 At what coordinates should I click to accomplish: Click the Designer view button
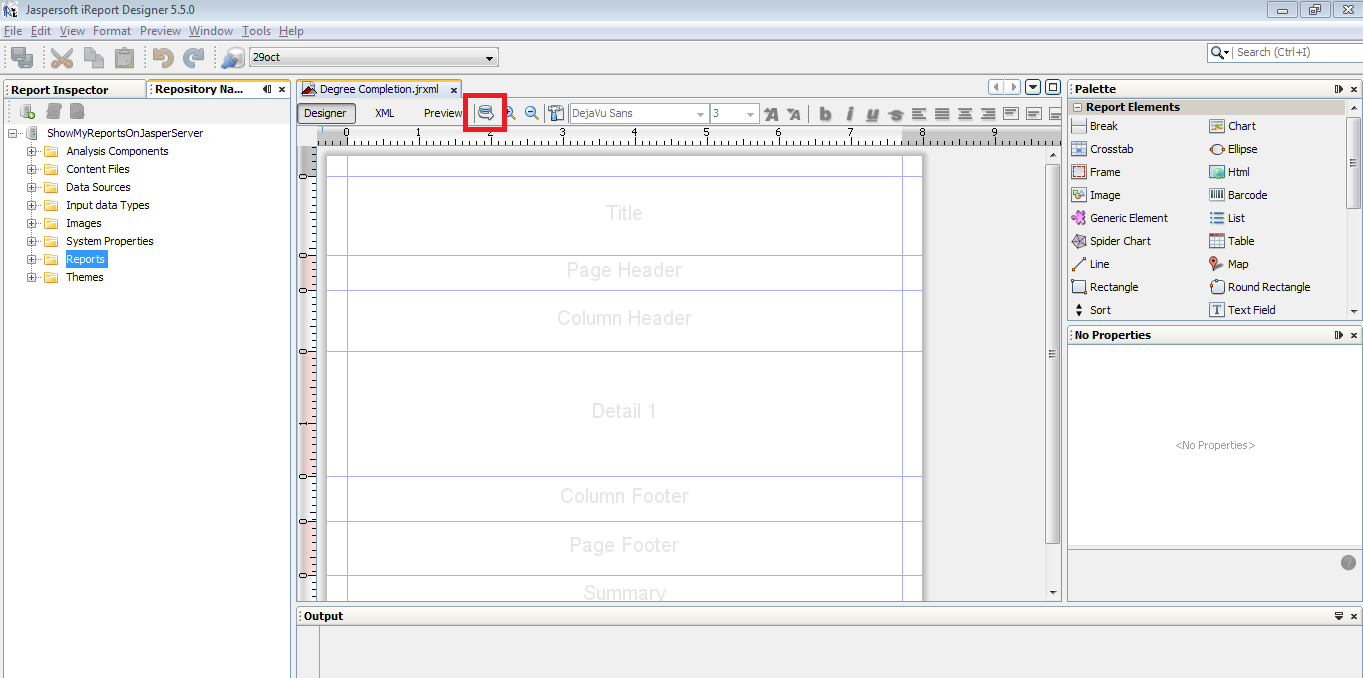[325, 113]
